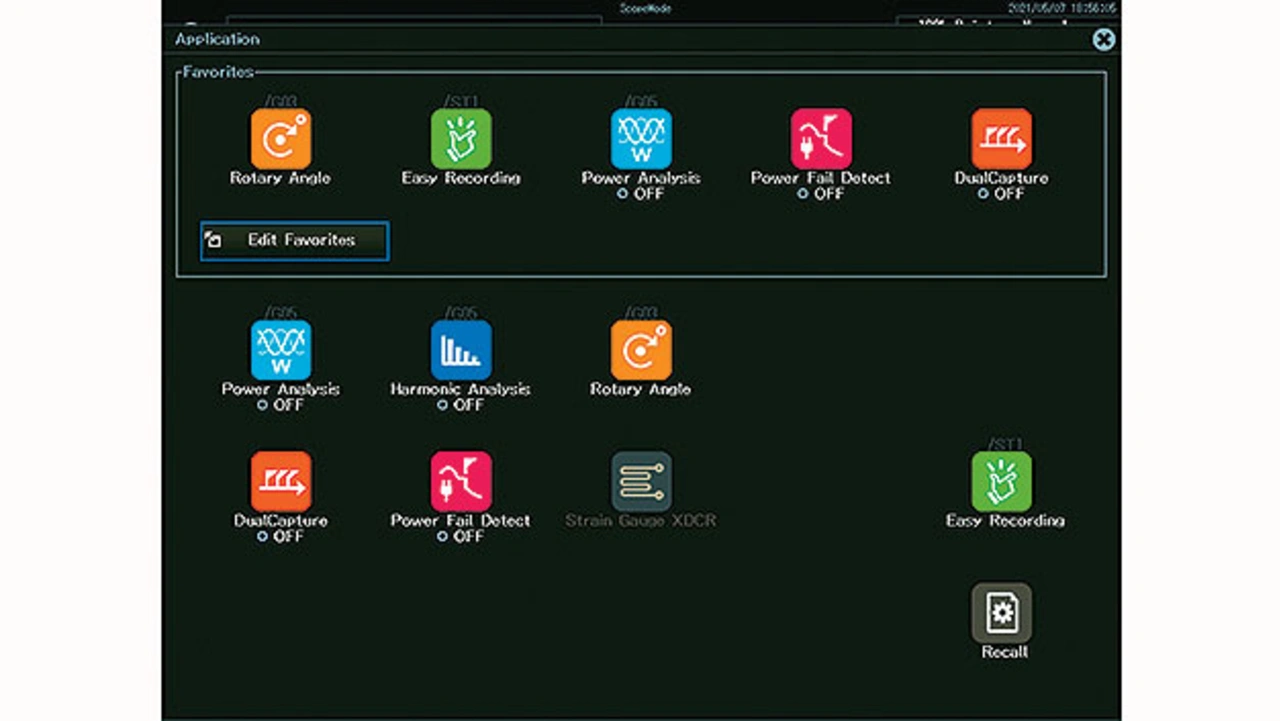The width and height of the screenshot is (1280, 721).
Task: Close the Application dialog
Action: click(1103, 39)
